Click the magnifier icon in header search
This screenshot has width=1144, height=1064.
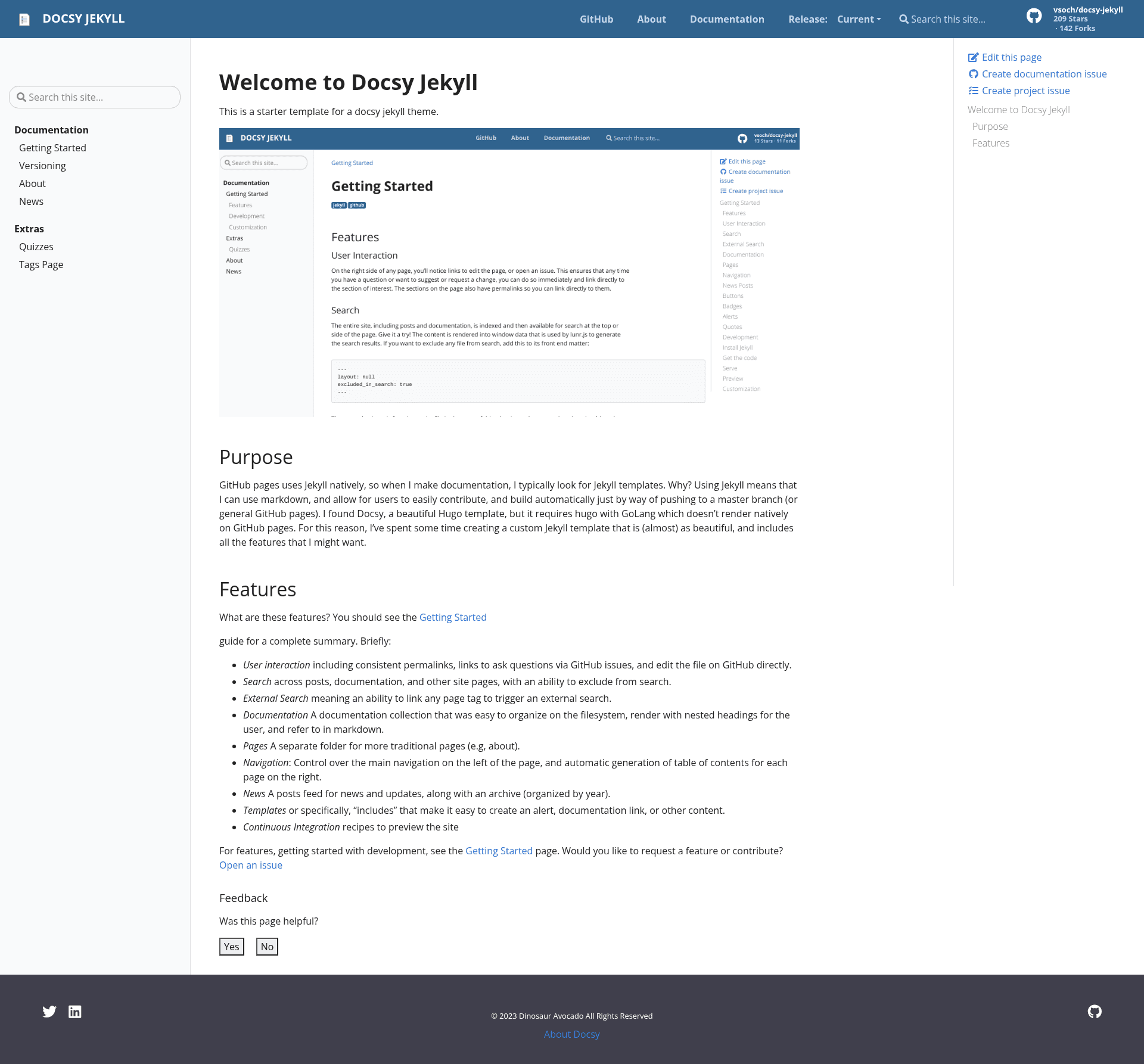pos(904,19)
